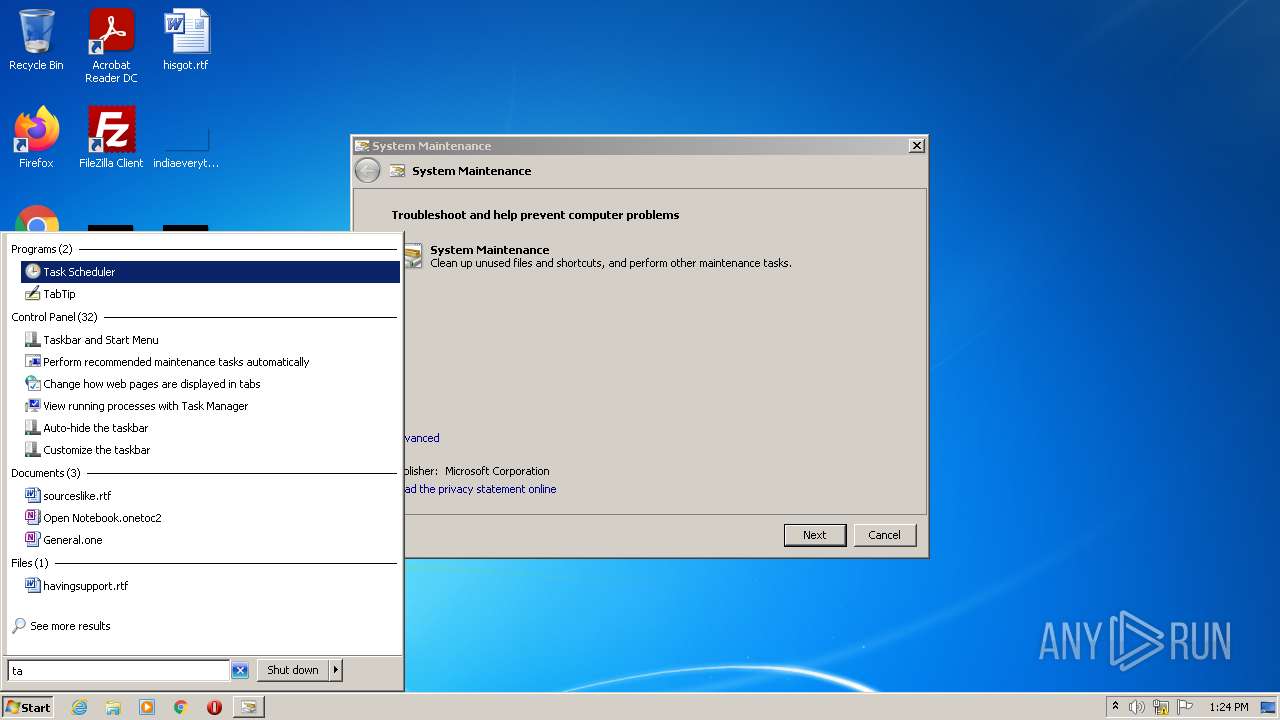Open the privacy statement online link

point(480,489)
